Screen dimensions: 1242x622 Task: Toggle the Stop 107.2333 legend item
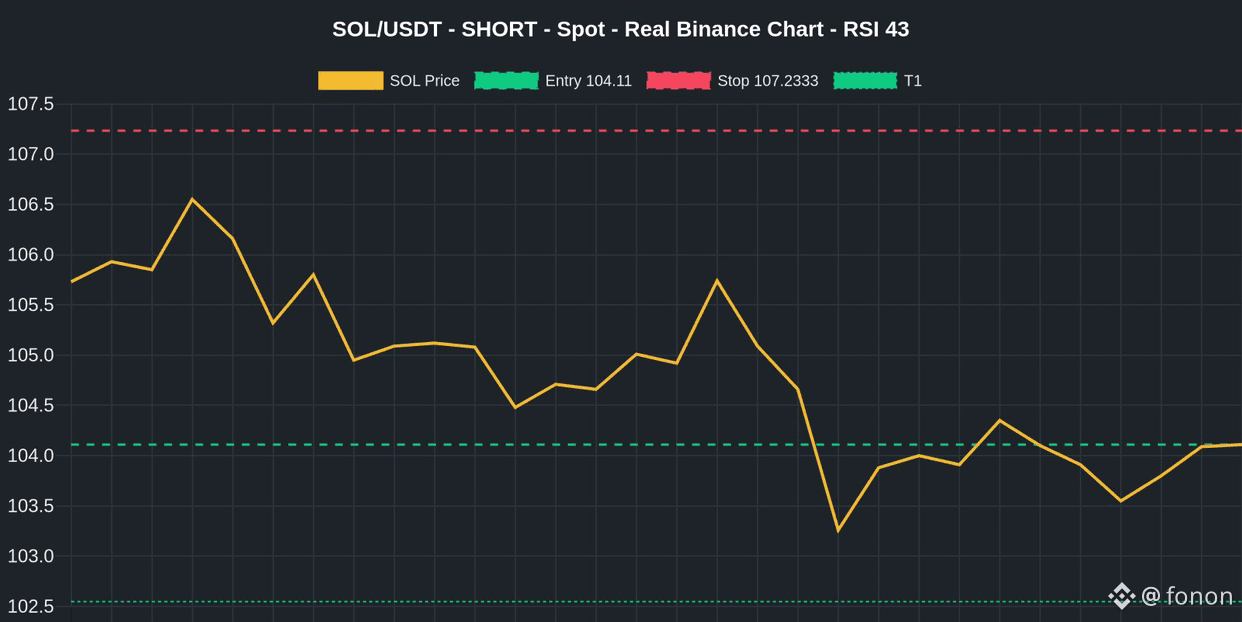[732, 81]
